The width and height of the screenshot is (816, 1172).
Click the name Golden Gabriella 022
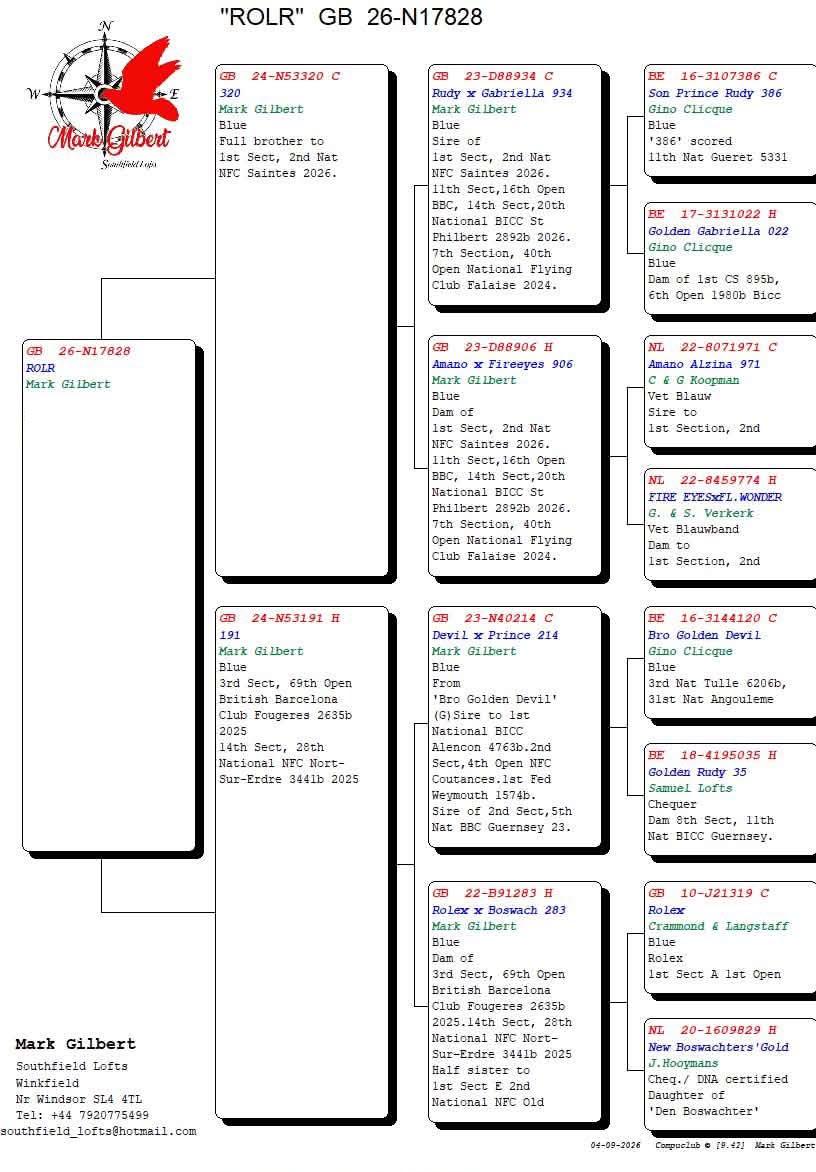click(718, 231)
